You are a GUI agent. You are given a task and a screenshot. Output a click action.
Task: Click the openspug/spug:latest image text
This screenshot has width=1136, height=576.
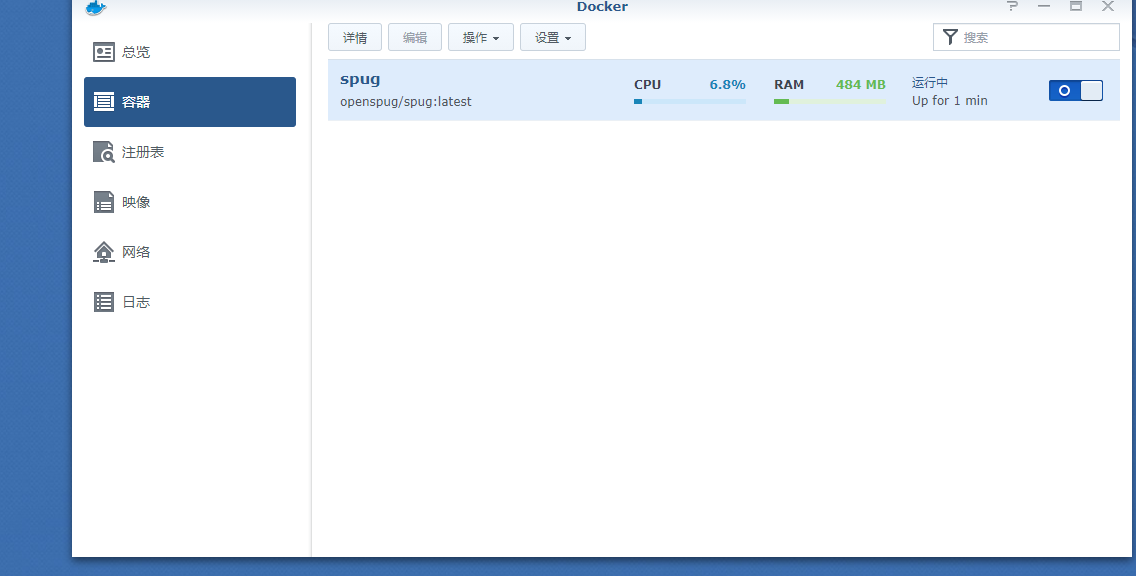tap(406, 102)
